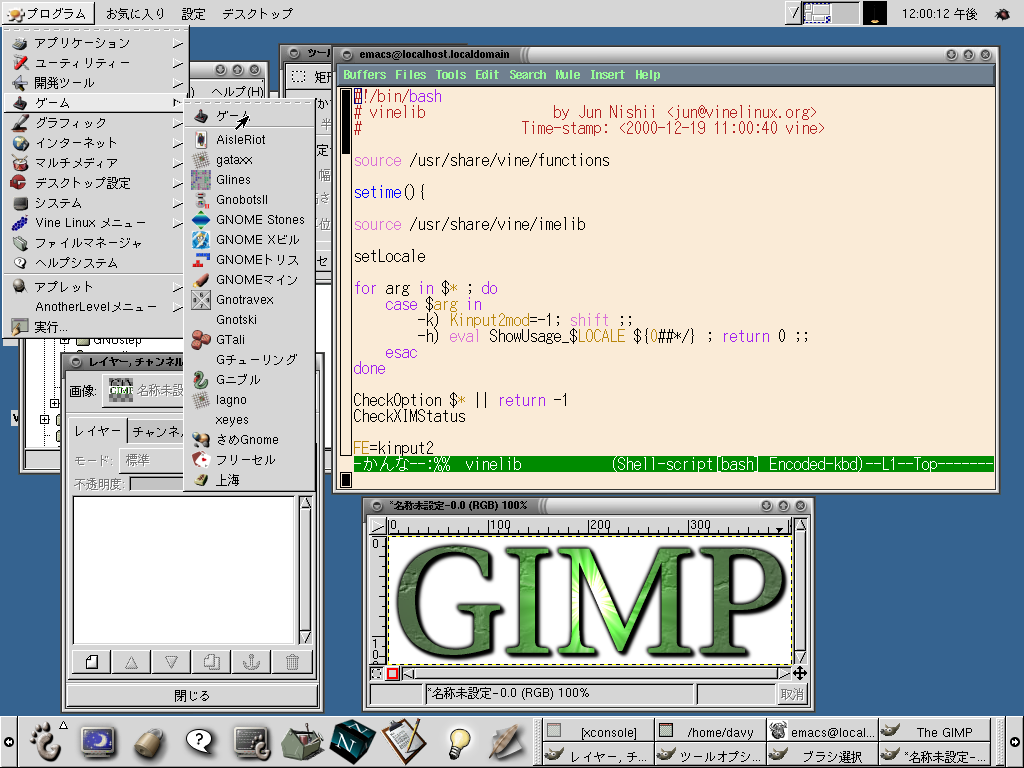This screenshot has width=1024, height=768.
Task: Expand the システム submenu
Action: point(95,203)
